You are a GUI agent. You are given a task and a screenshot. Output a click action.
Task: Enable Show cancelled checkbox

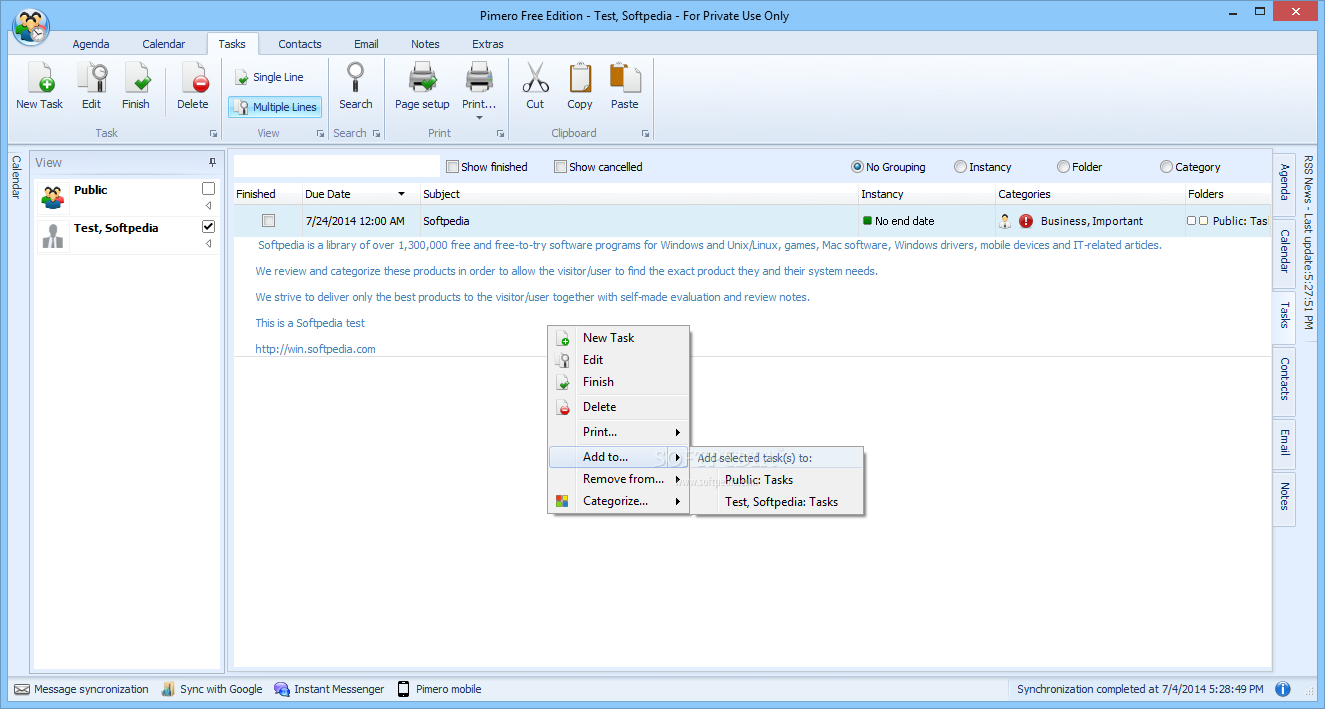[x=561, y=167]
